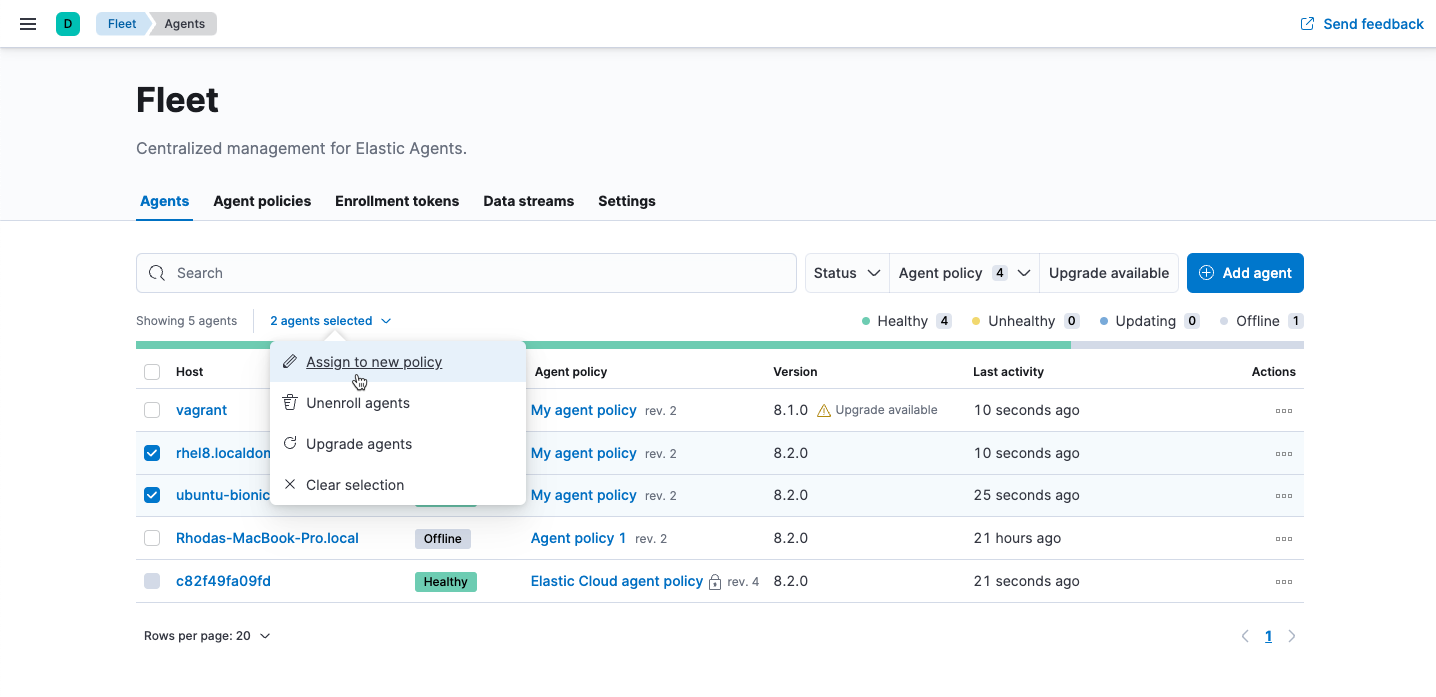Image resolution: width=1436 pixels, height=697 pixels.
Task: Open the hamburger navigation menu
Action: click(27, 23)
